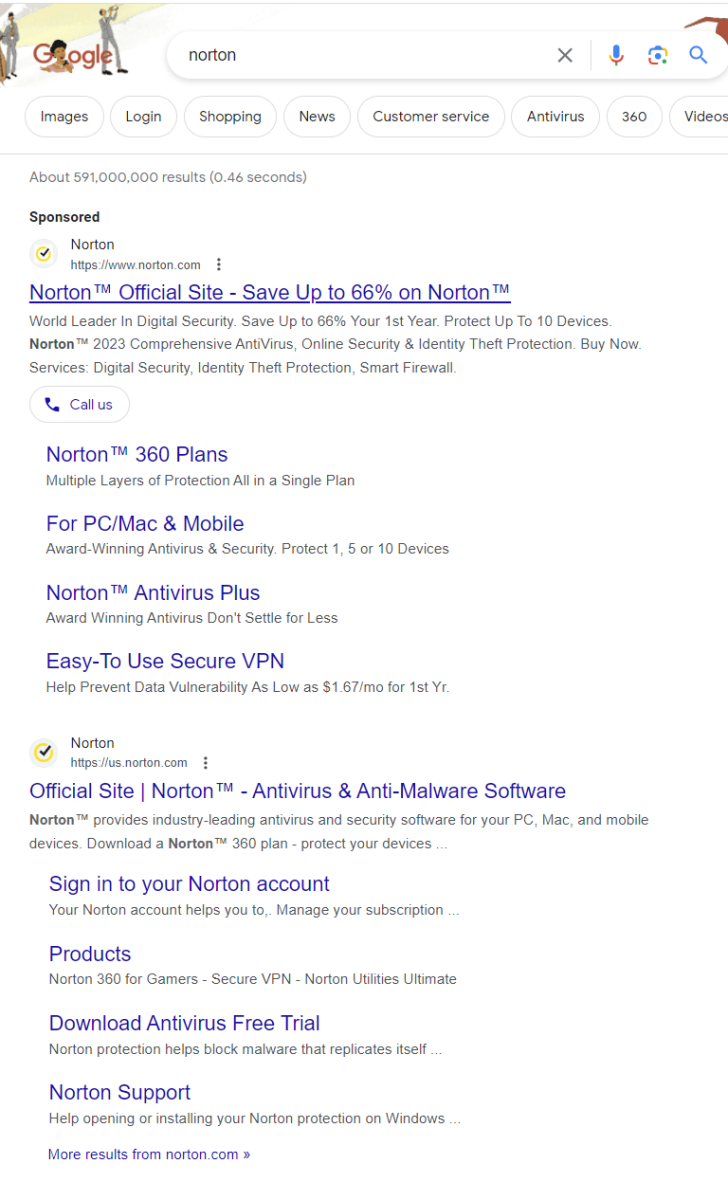Click the Call us button
Image resolution: width=728 pixels, height=1200 pixels.
coord(79,405)
